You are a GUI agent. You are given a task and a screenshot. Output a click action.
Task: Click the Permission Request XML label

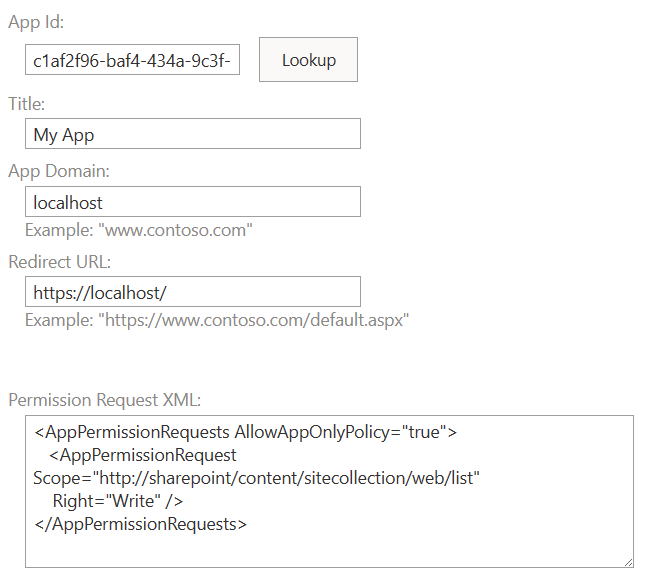pyautogui.click(x=105, y=400)
